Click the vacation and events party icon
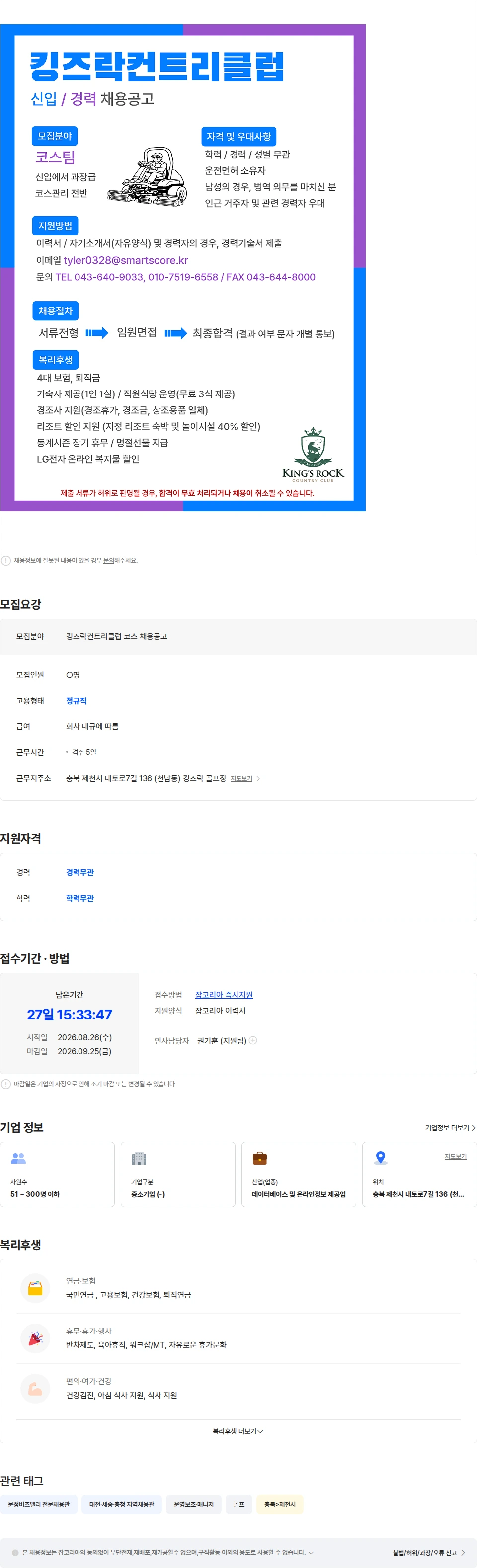The image size is (477, 1568). (x=35, y=1338)
